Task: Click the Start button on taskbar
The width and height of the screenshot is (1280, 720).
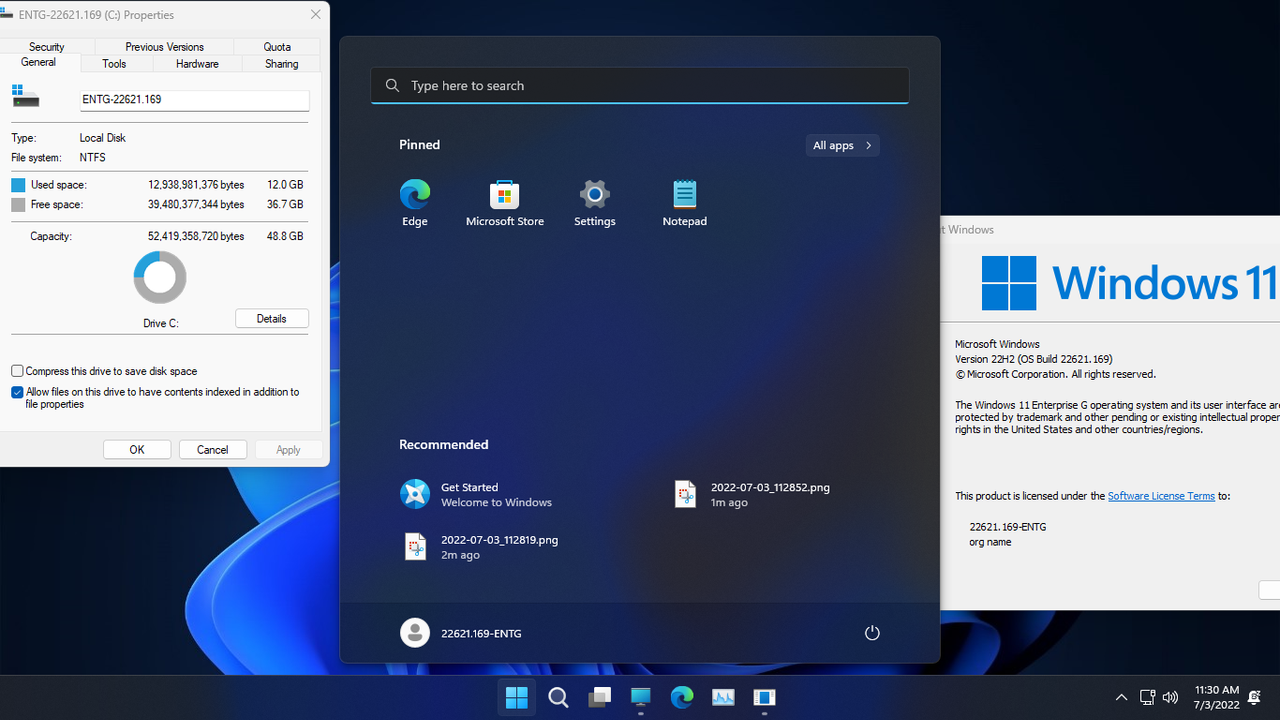Action: [x=517, y=697]
